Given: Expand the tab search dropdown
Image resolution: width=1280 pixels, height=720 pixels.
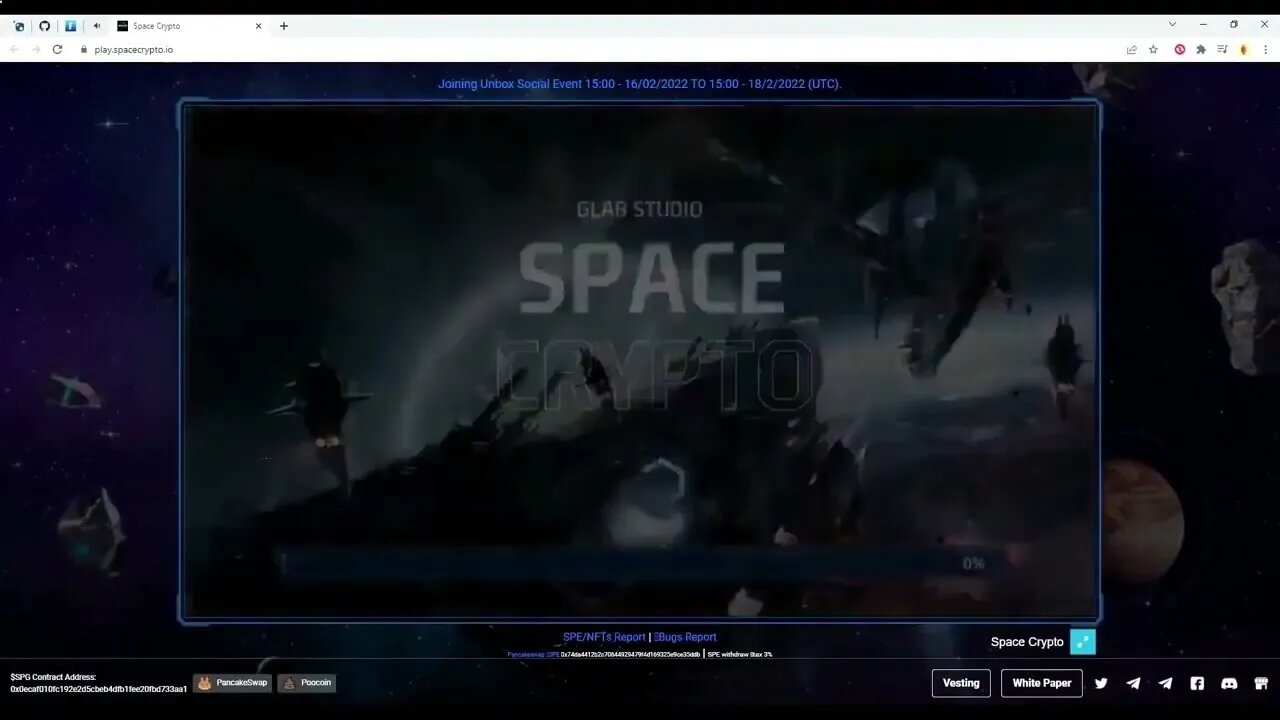Looking at the screenshot, I should (x=1172, y=24).
